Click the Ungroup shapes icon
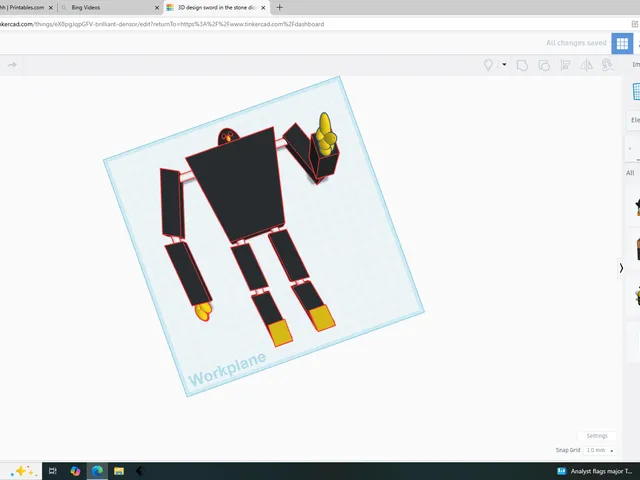The image size is (640, 480). coord(544,65)
